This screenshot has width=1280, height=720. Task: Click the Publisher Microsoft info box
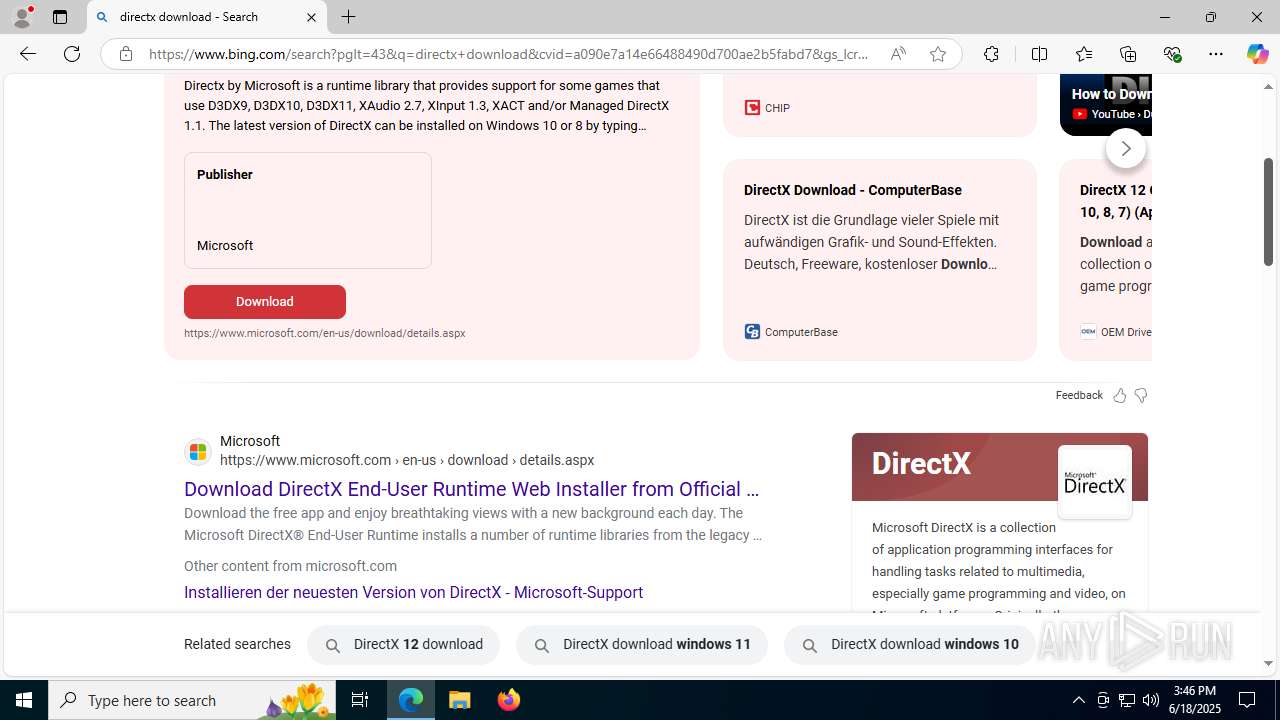[x=308, y=210]
